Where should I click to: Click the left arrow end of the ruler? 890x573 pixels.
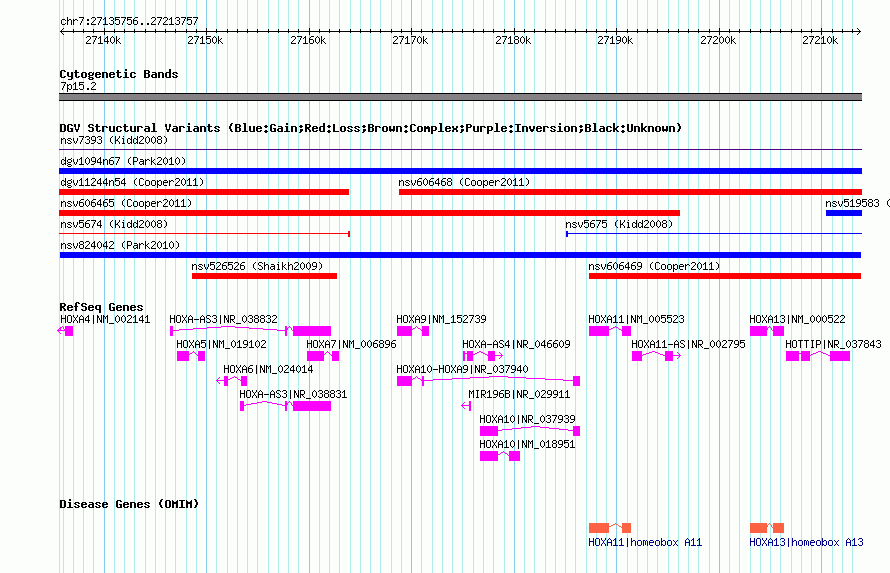coord(62,31)
